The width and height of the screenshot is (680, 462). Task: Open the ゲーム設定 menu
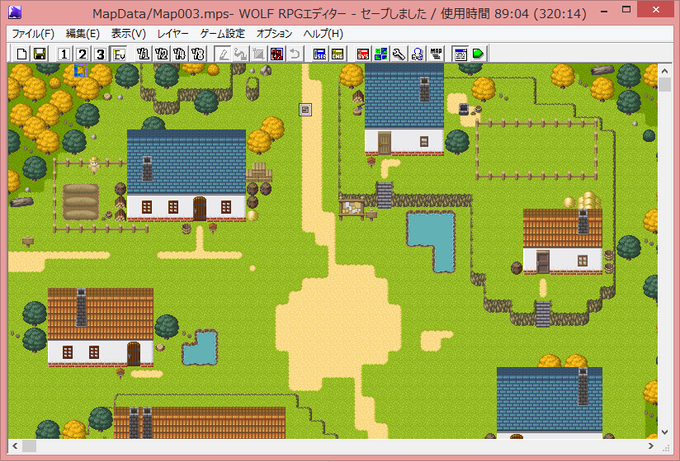[222, 33]
